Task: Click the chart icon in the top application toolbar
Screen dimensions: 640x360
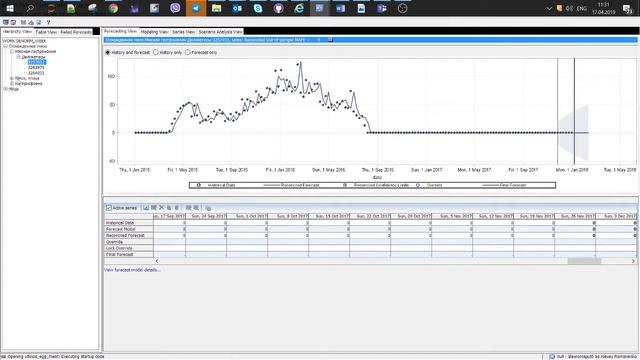Action: tap(31, 22)
